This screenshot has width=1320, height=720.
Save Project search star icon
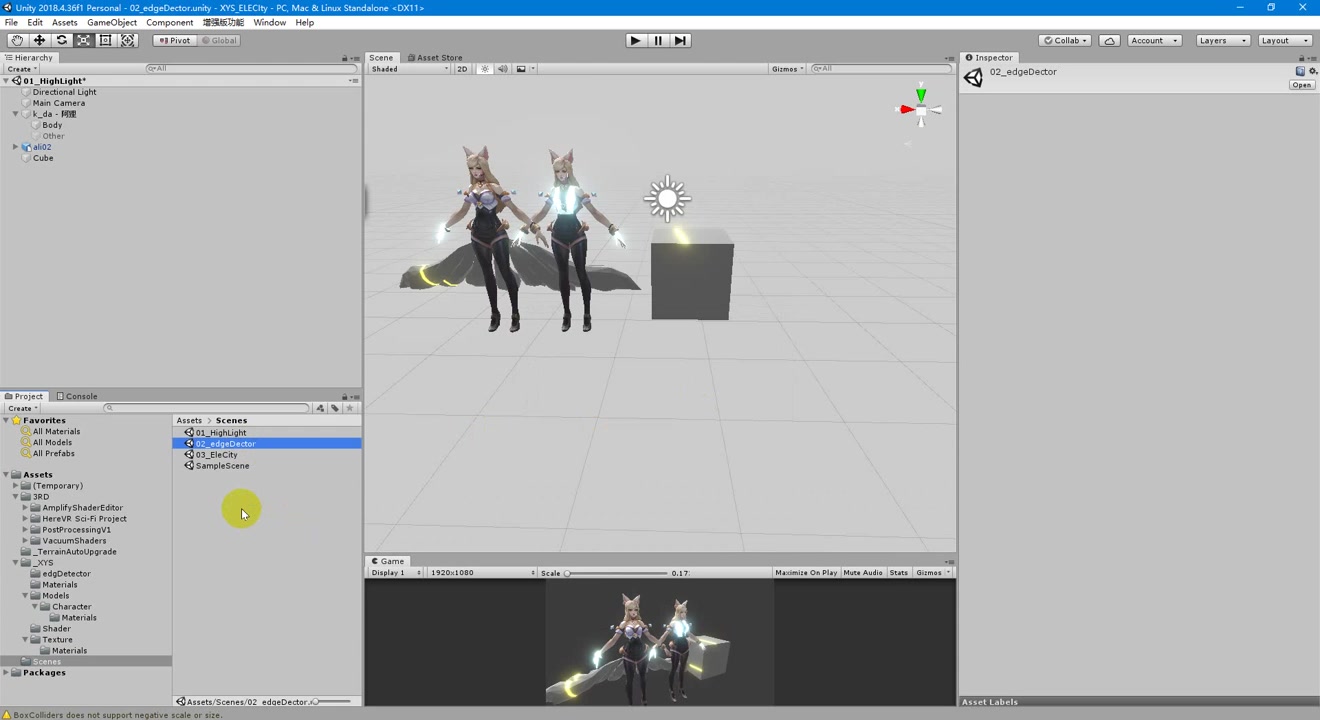pos(349,408)
